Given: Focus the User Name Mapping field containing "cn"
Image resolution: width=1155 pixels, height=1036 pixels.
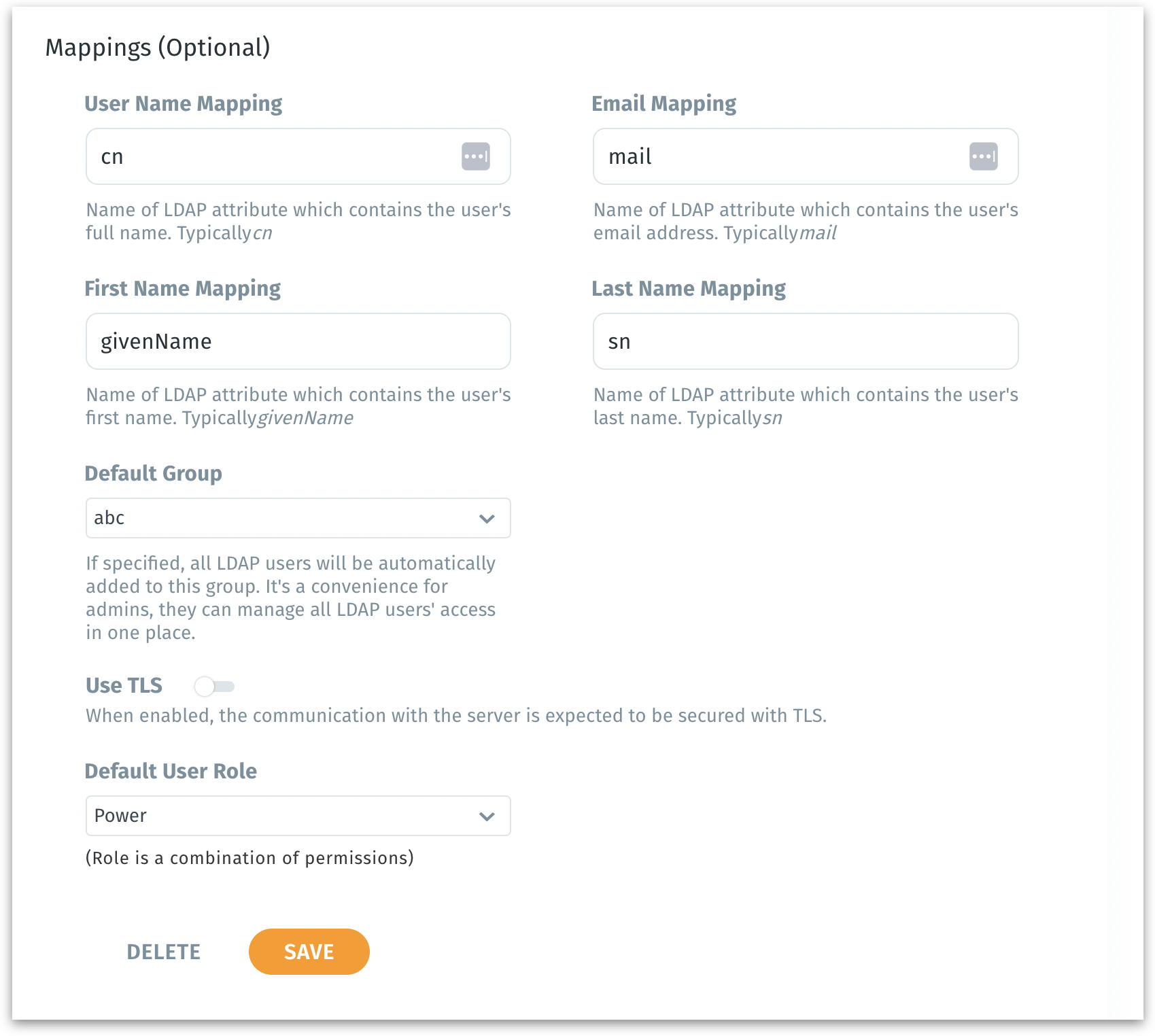Looking at the screenshot, I should pyautogui.click(x=272, y=156).
